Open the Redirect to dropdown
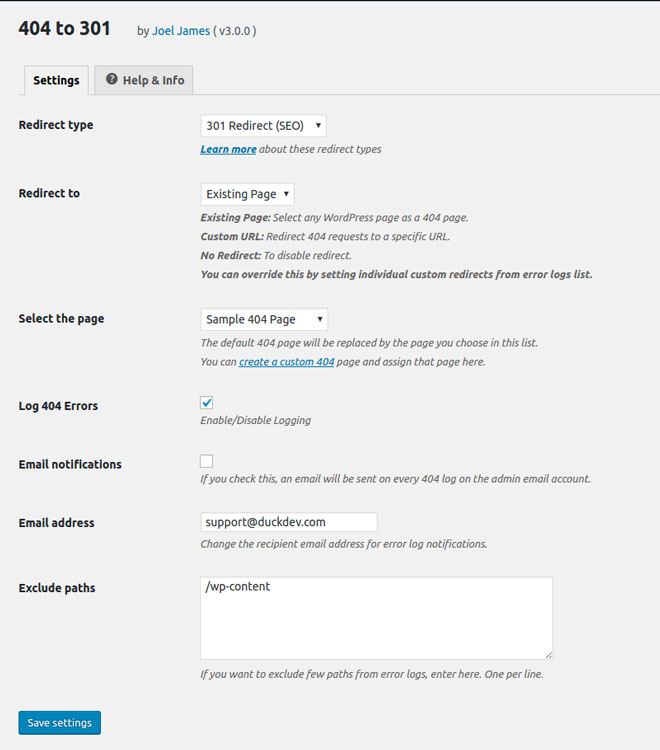The height and width of the screenshot is (750, 660). [247, 194]
